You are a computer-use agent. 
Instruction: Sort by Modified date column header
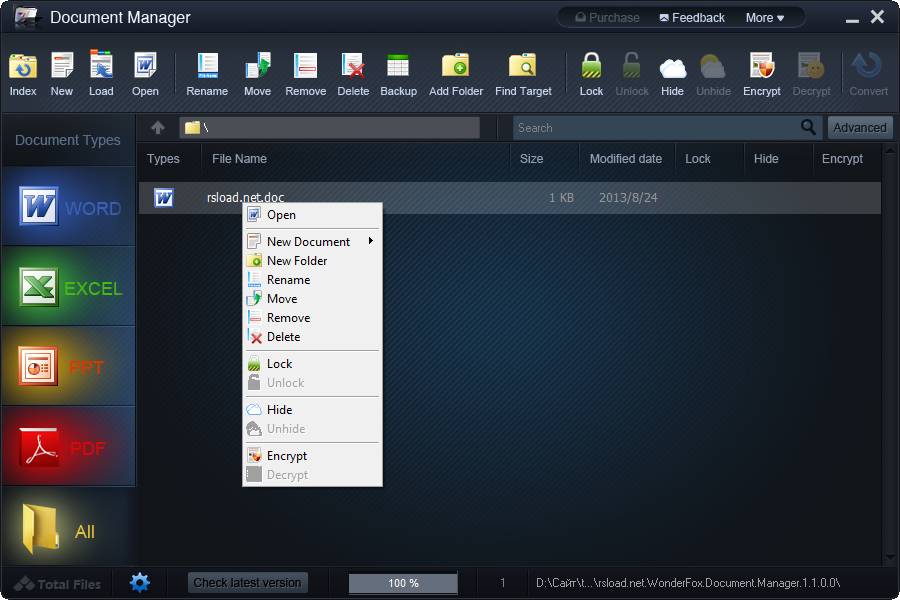pyautogui.click(x=626, y=159)
